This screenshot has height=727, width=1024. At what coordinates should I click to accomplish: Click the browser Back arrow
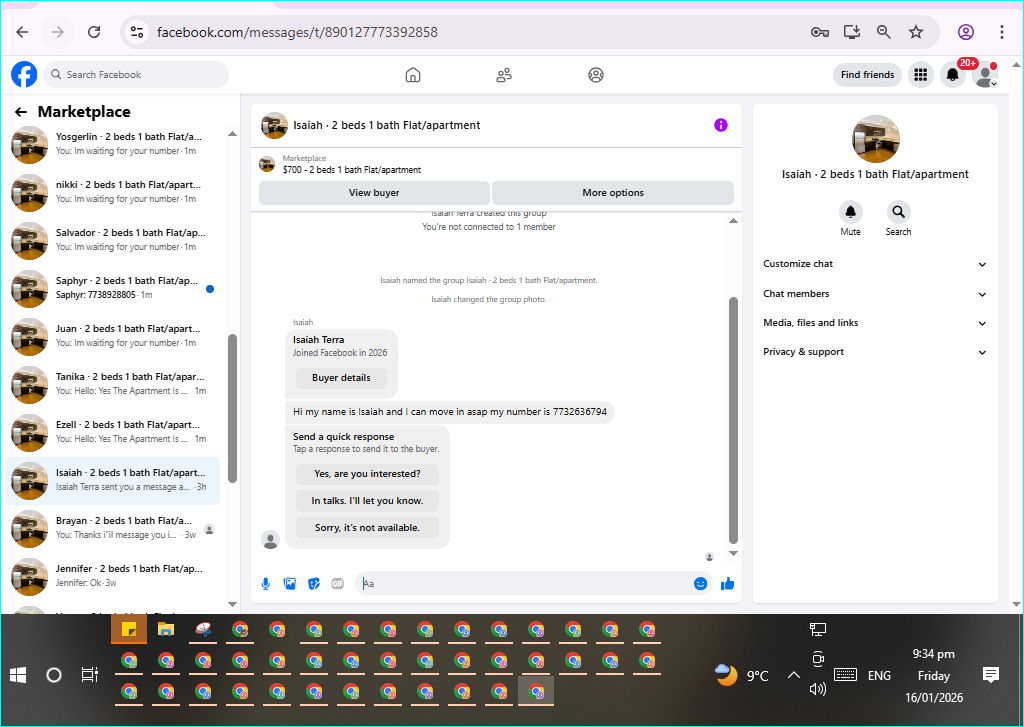[22, 32]
